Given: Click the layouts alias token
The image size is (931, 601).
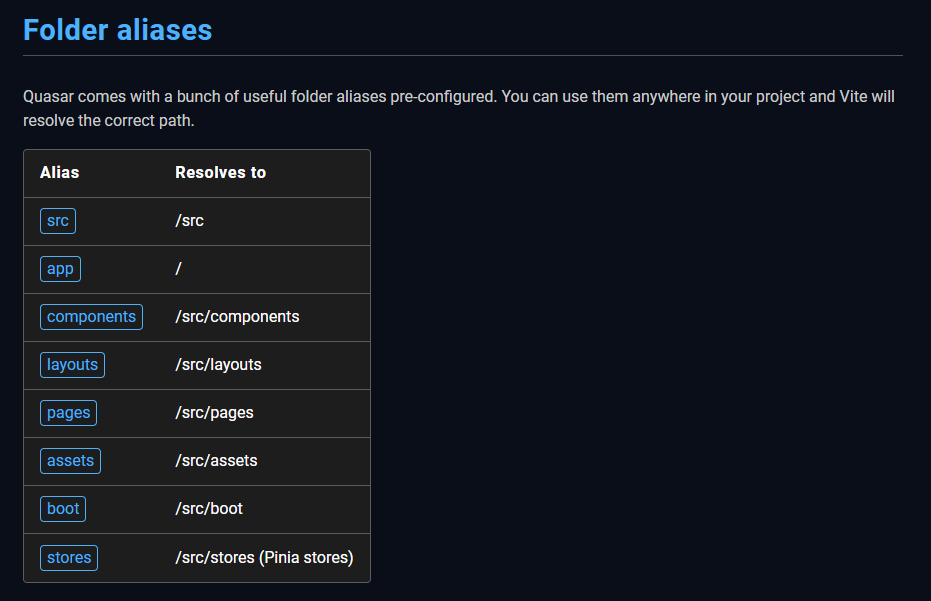Looking at the screenshot, I should pos(72,365).
